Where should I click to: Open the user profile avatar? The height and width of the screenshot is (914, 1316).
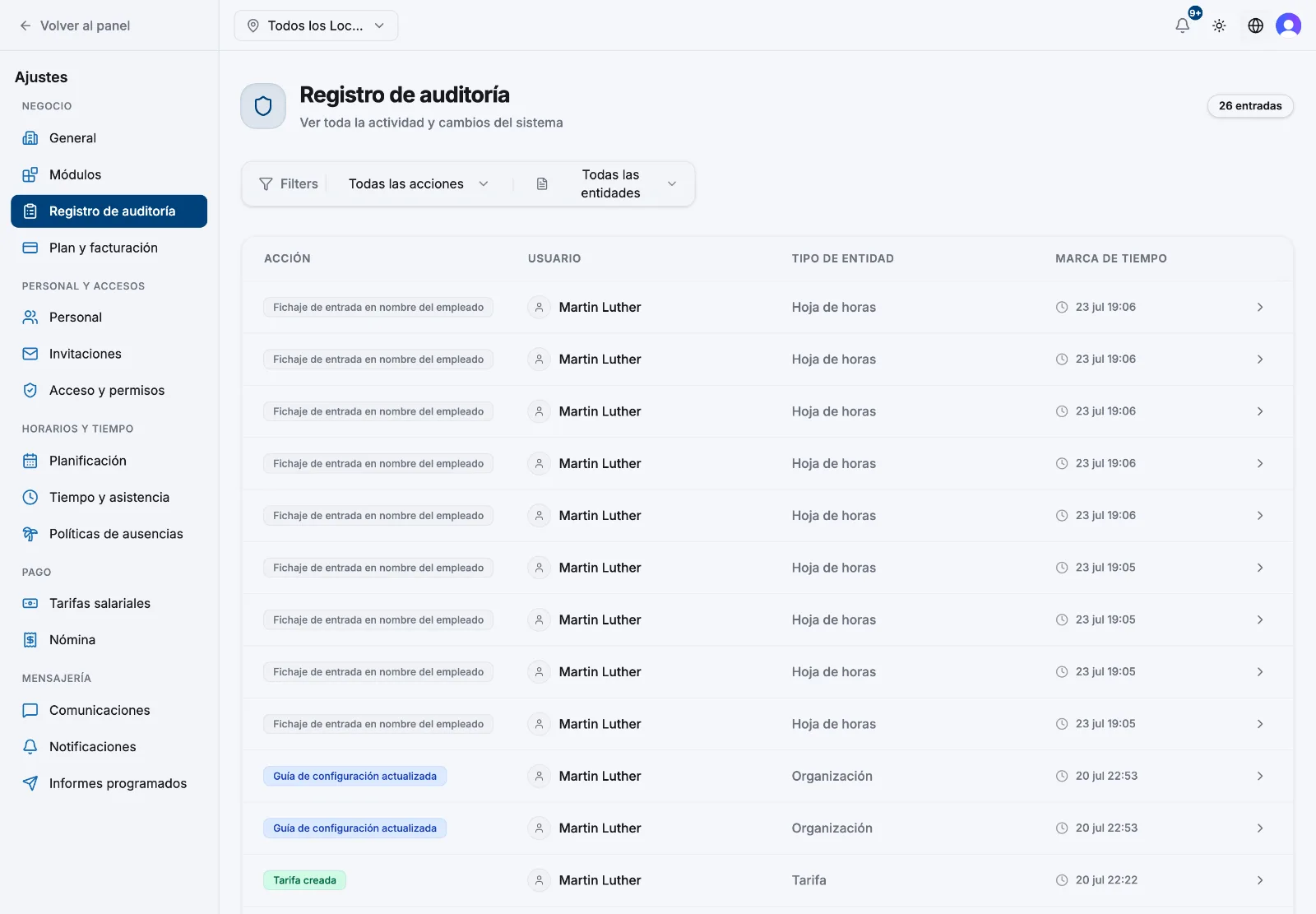tap(1288, 26)
